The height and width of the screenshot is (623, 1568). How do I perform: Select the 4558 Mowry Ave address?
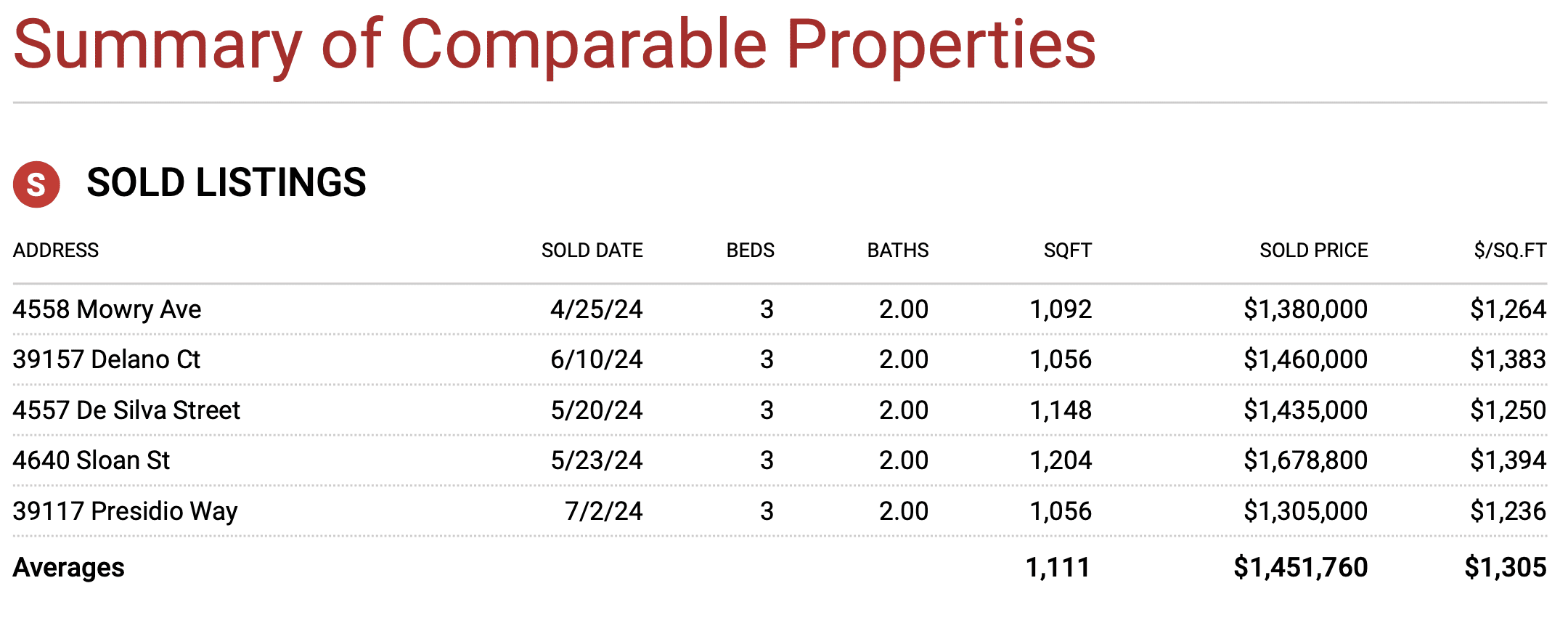107,309
